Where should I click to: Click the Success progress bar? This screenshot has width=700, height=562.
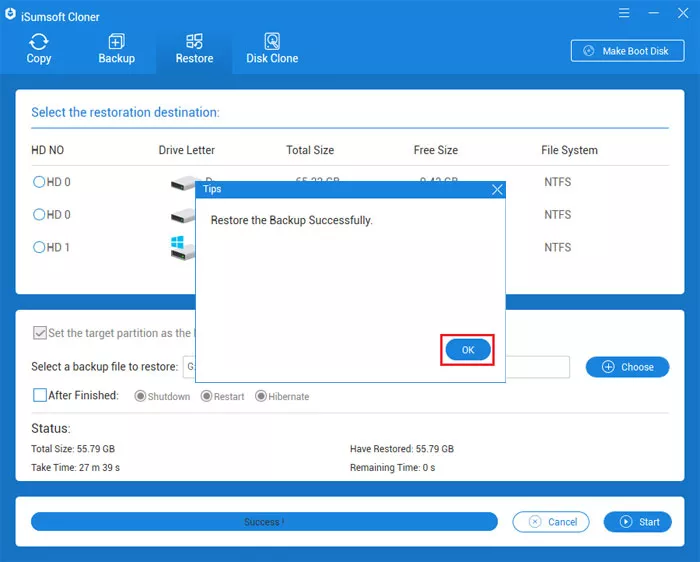[264, 522]
